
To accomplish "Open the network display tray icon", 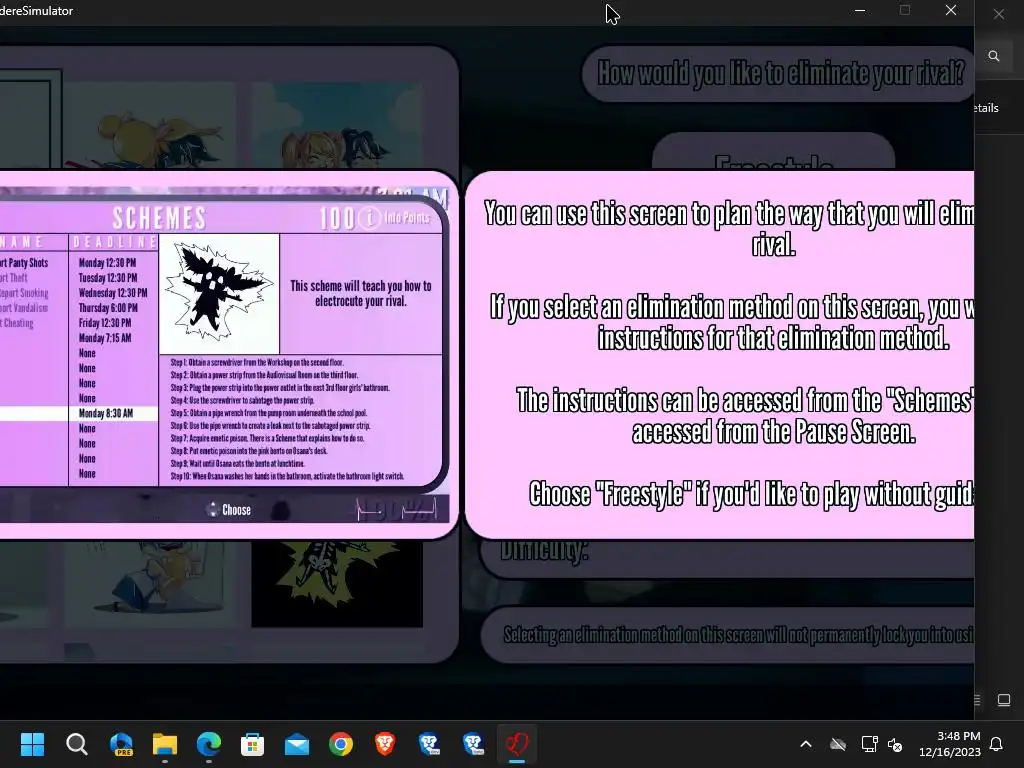I will click(869, 744).
